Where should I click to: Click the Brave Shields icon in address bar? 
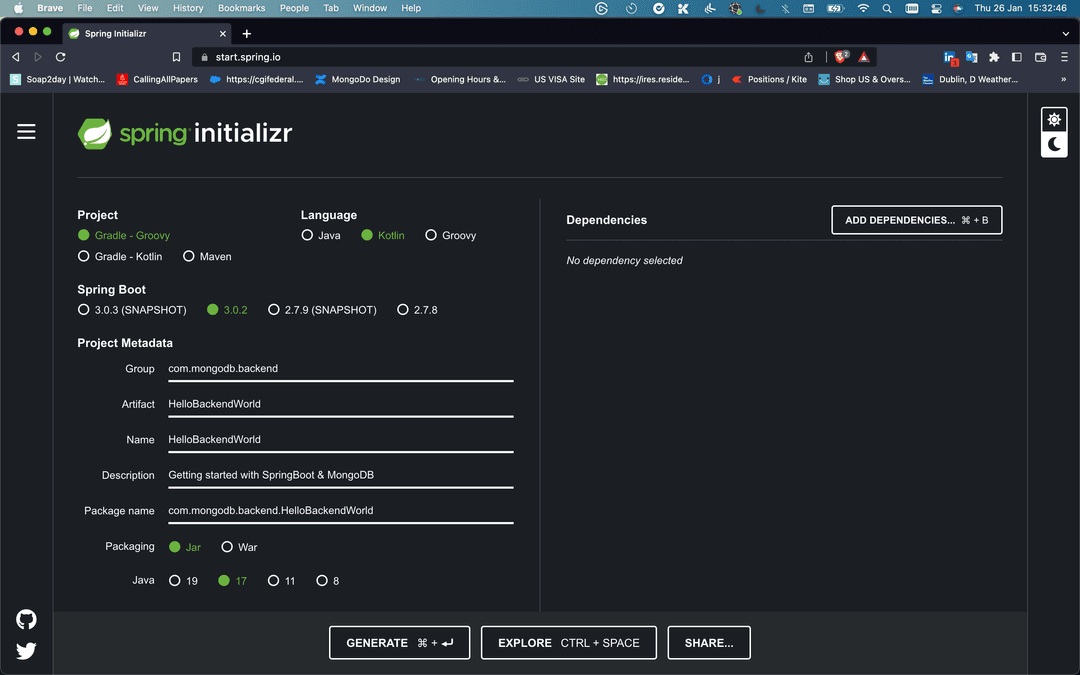coord(841,57)
